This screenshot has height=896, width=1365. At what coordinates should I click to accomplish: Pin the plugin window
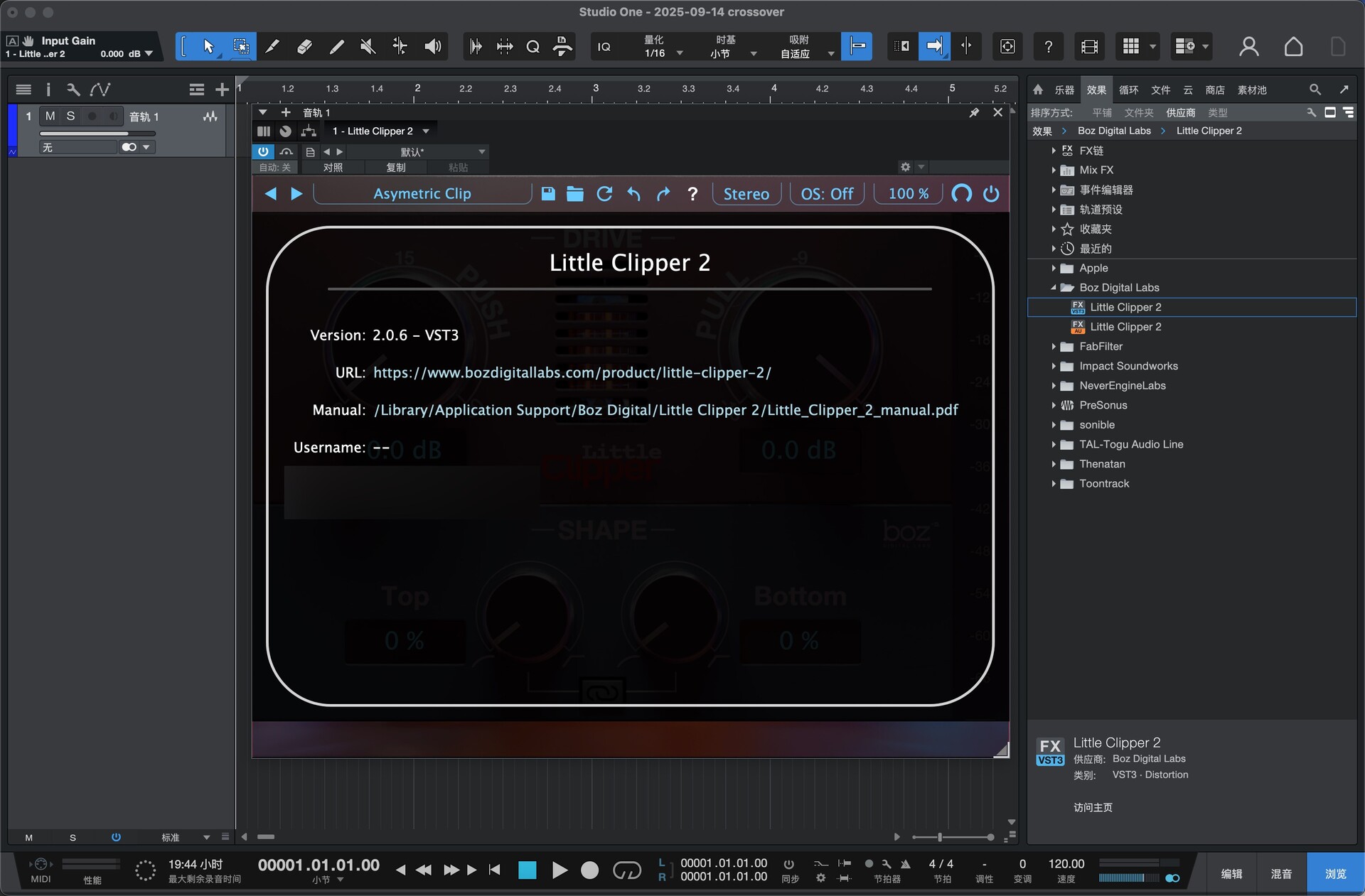coord(973,112)
